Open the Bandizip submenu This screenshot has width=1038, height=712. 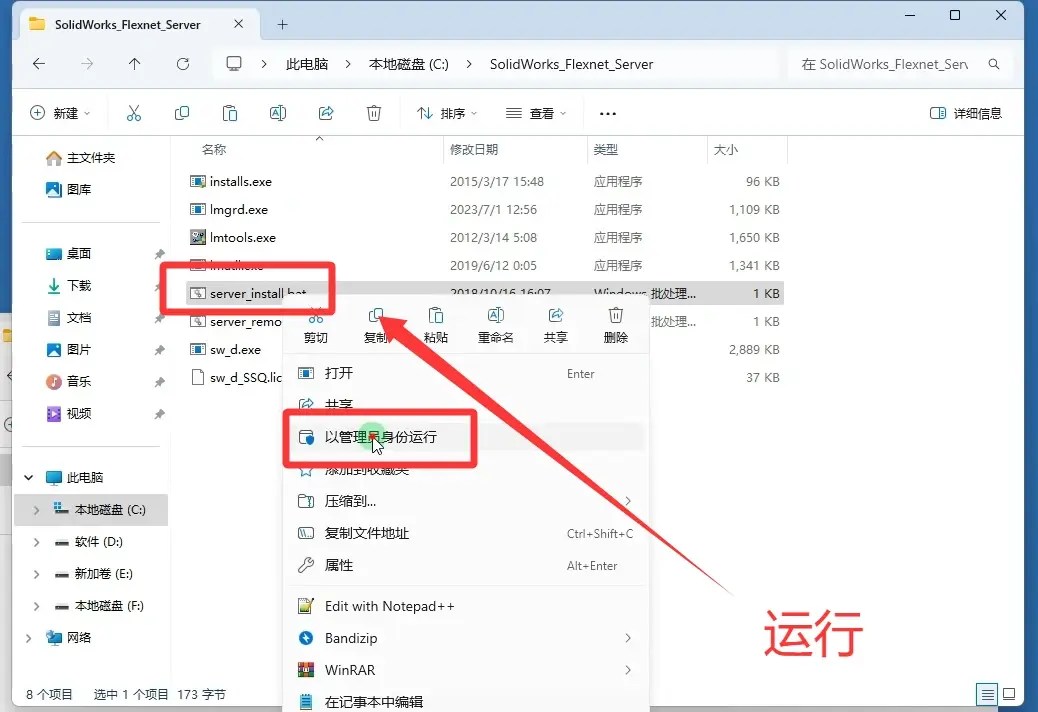point(466,638)
